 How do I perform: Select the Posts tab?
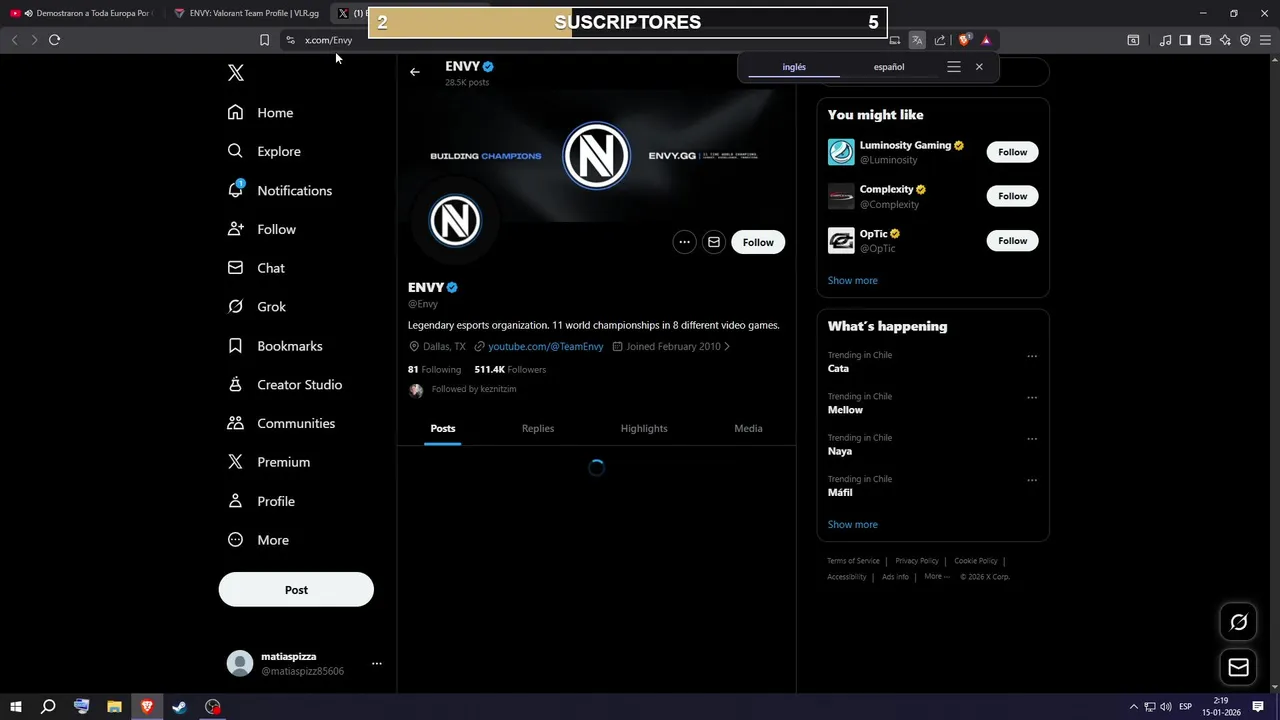point(443,428)
